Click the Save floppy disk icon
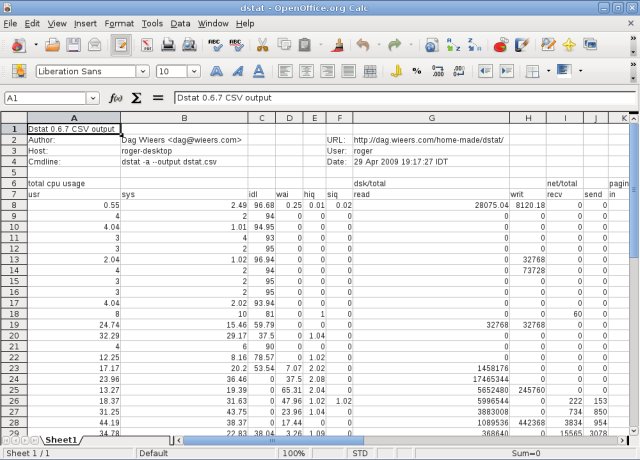640x460 pixels. [73, 45]
